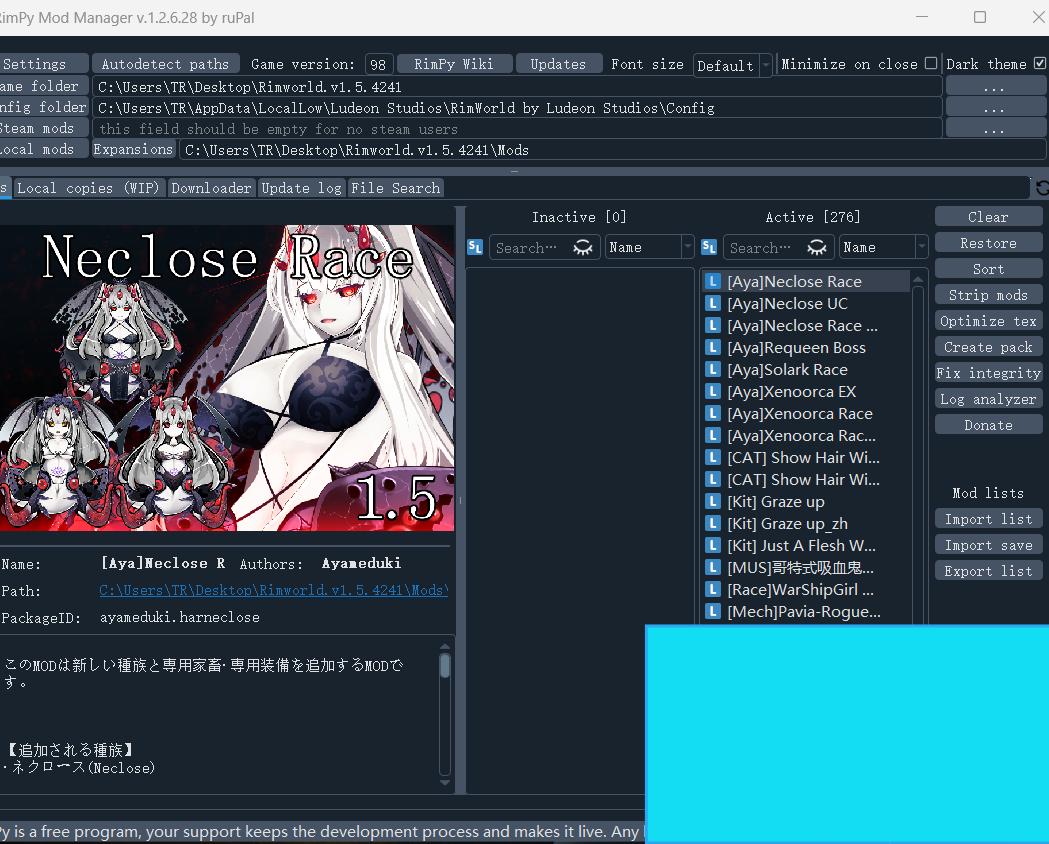The height and width of the screenshot is (844, 1049).
Task: Click the L icon of [Aya]Neclose Race top row
Action: pos(713,282)
